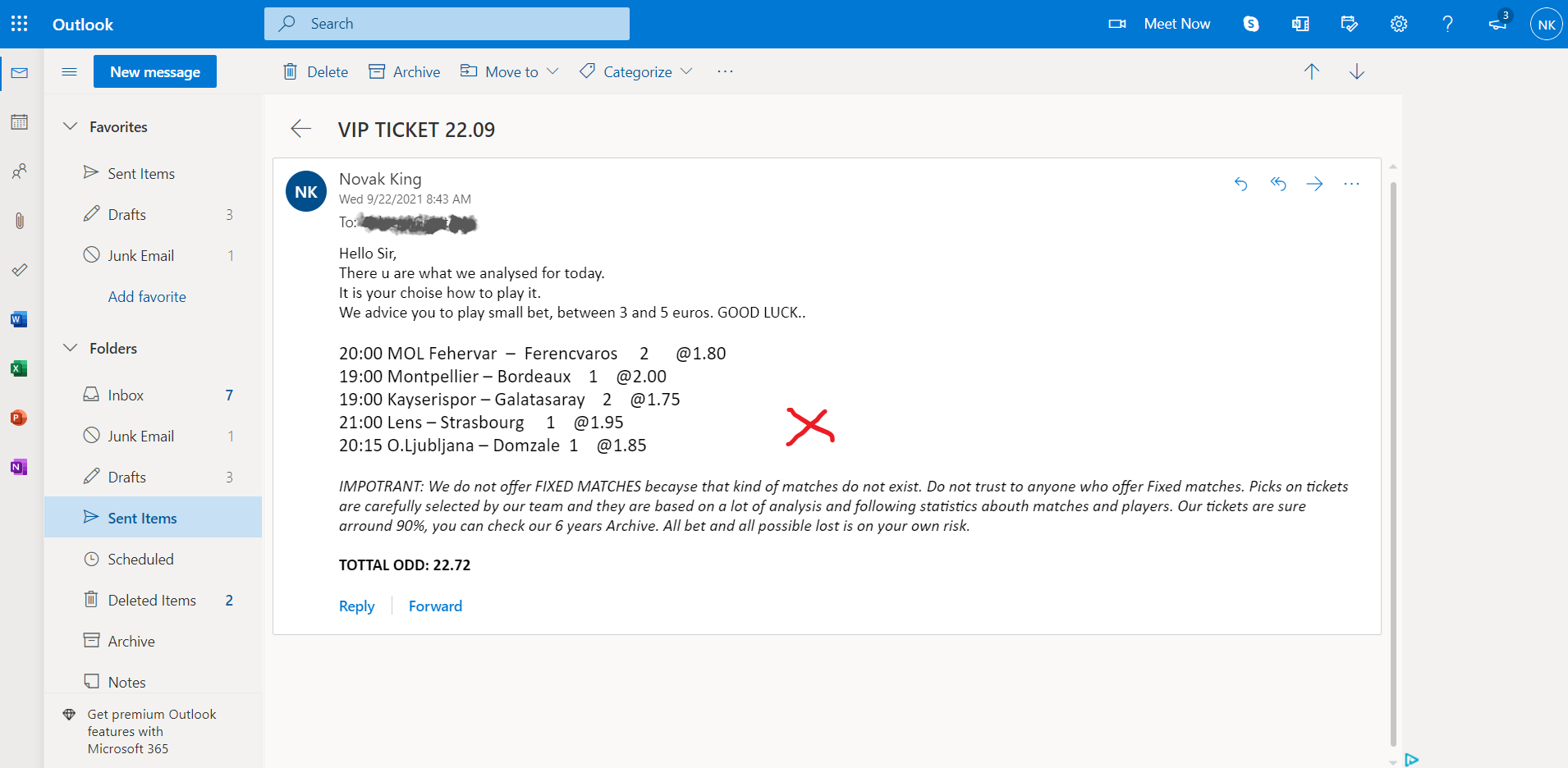This screenshot has width=1568, height=768.
Task: Click the Meet Now video button
Action: click(x=1159, y=24)
